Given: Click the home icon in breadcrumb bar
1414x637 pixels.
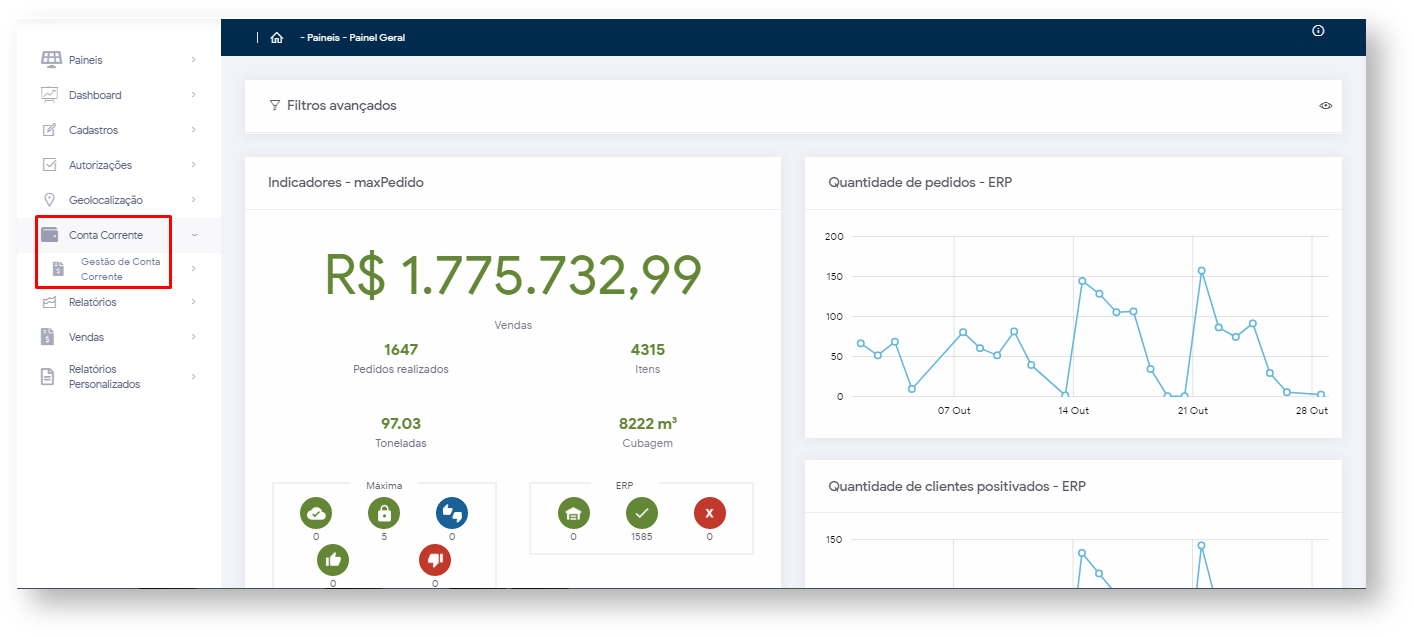Looking at the screenshot, I should 277,38.
